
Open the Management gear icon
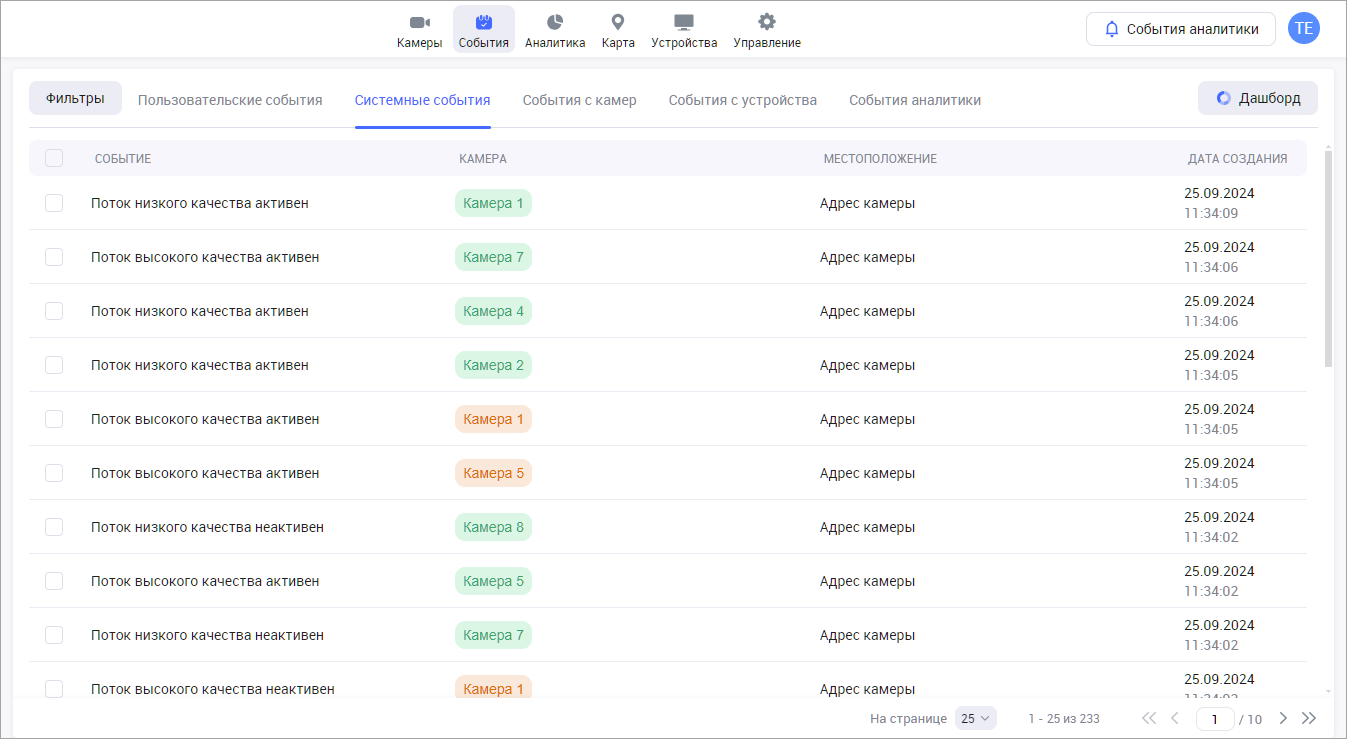coord(767,23)
